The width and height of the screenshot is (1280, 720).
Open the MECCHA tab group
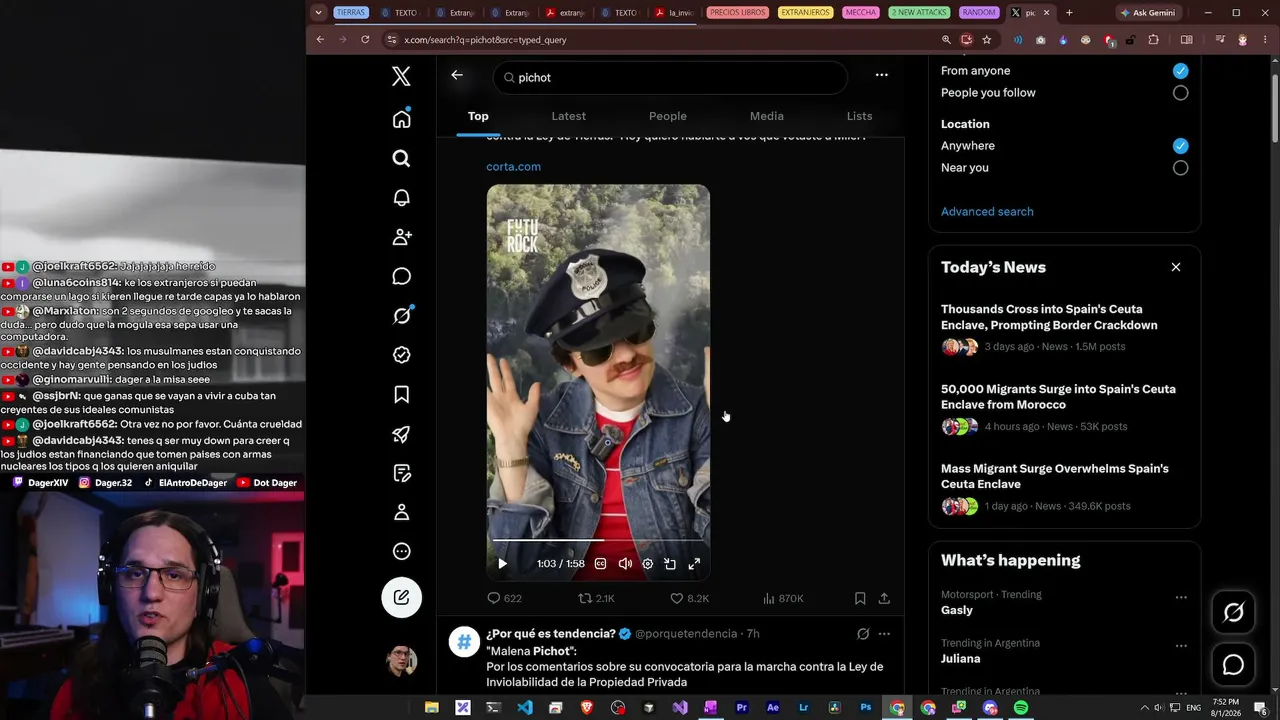point(861,13)
